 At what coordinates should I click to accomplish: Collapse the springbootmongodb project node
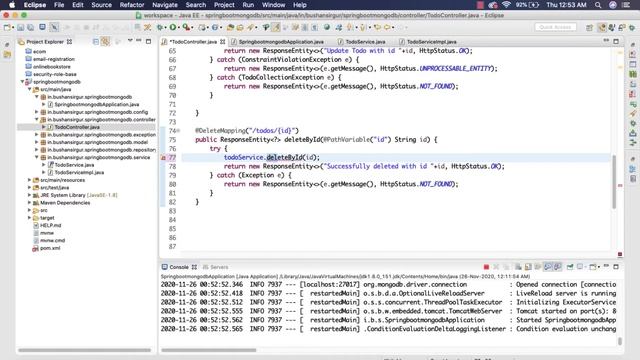[22, 82]
